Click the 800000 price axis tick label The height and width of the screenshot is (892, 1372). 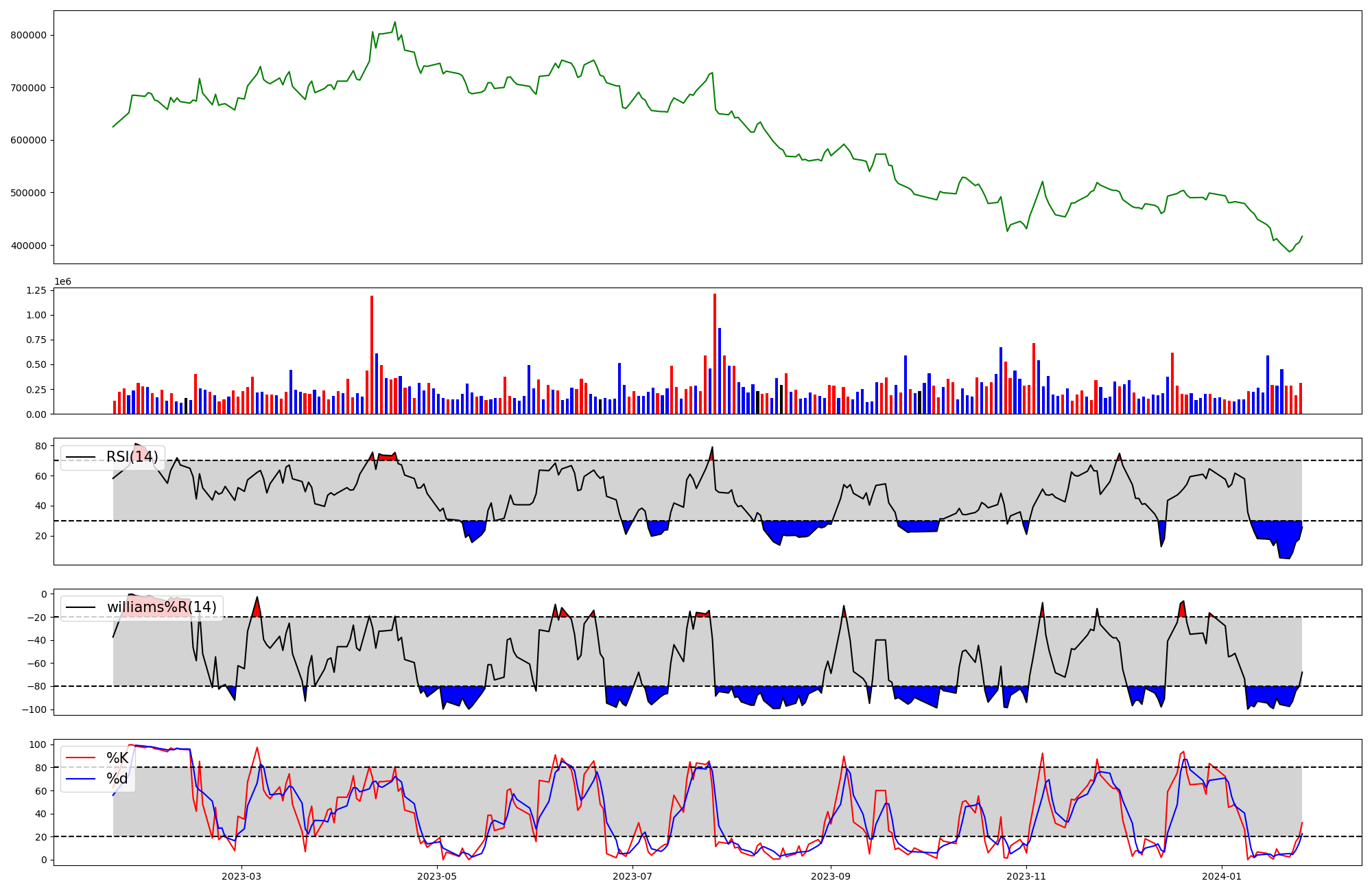(x=28, y=35)
